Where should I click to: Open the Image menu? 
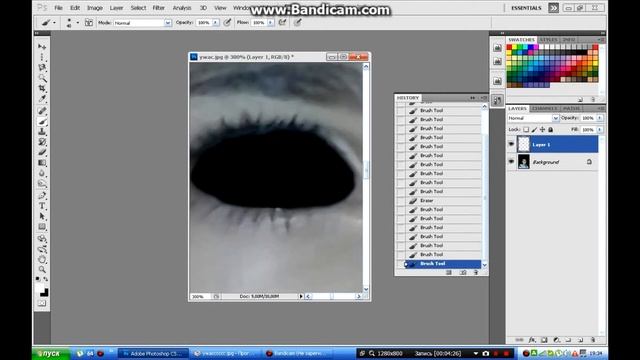[95, 8]
